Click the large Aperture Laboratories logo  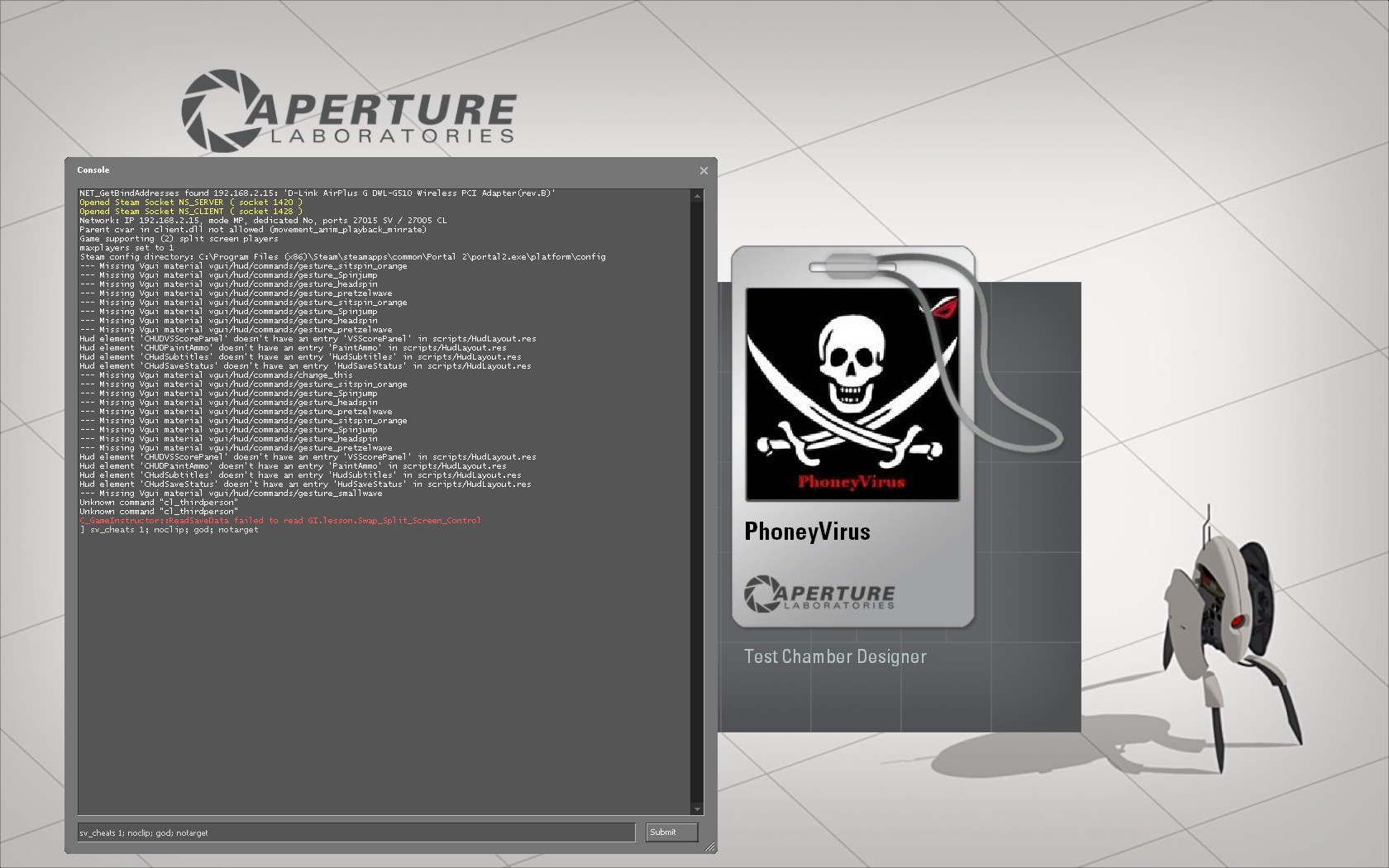349,107
